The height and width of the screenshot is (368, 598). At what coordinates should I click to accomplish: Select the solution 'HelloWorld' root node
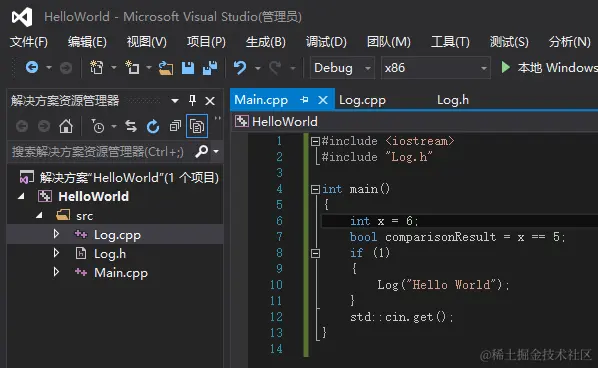pos(119,177)
